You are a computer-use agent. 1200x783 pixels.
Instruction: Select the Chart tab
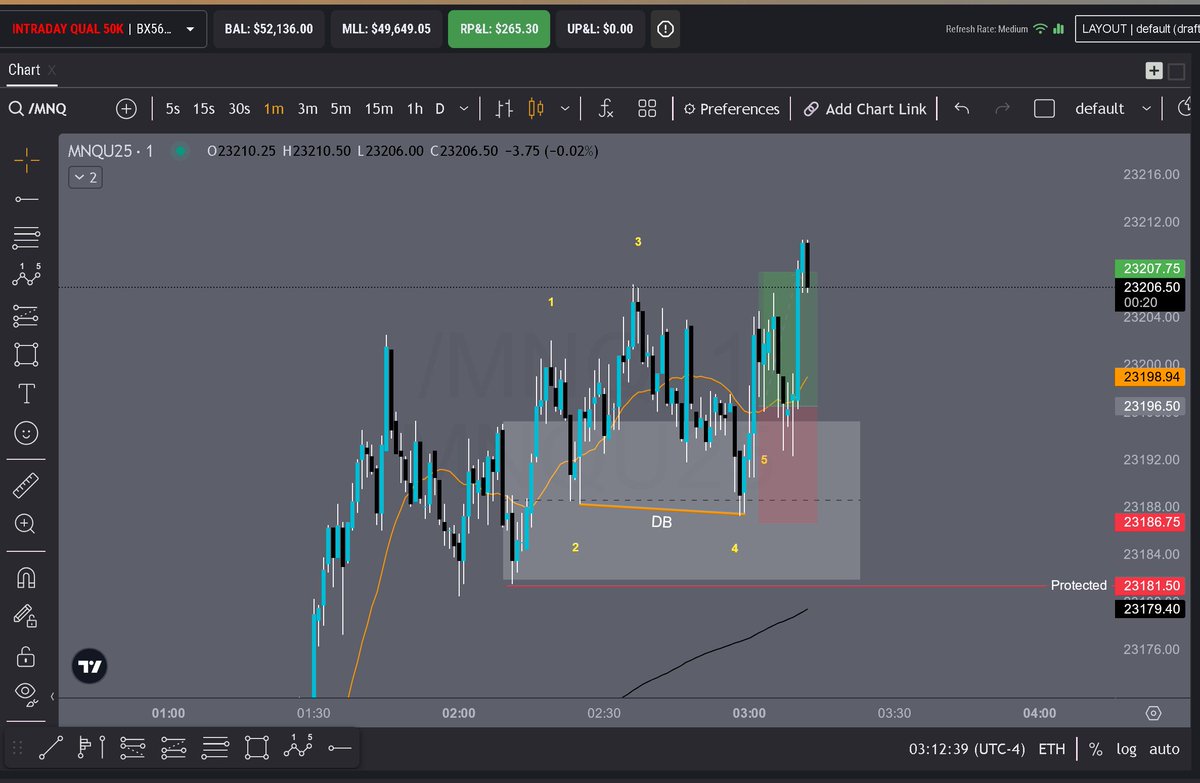coord(24,70)
